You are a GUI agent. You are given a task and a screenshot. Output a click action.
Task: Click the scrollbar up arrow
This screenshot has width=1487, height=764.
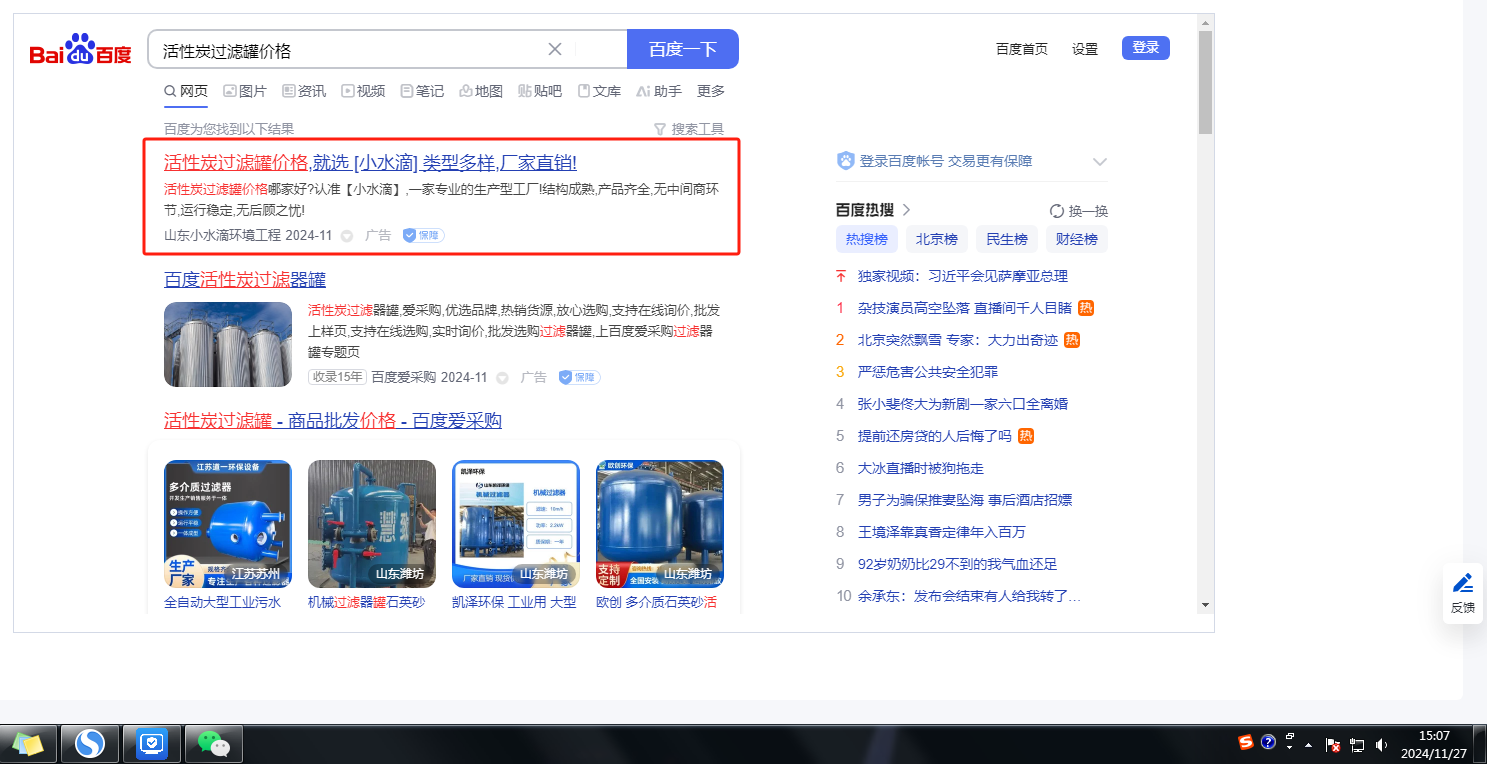(1205, 22)
